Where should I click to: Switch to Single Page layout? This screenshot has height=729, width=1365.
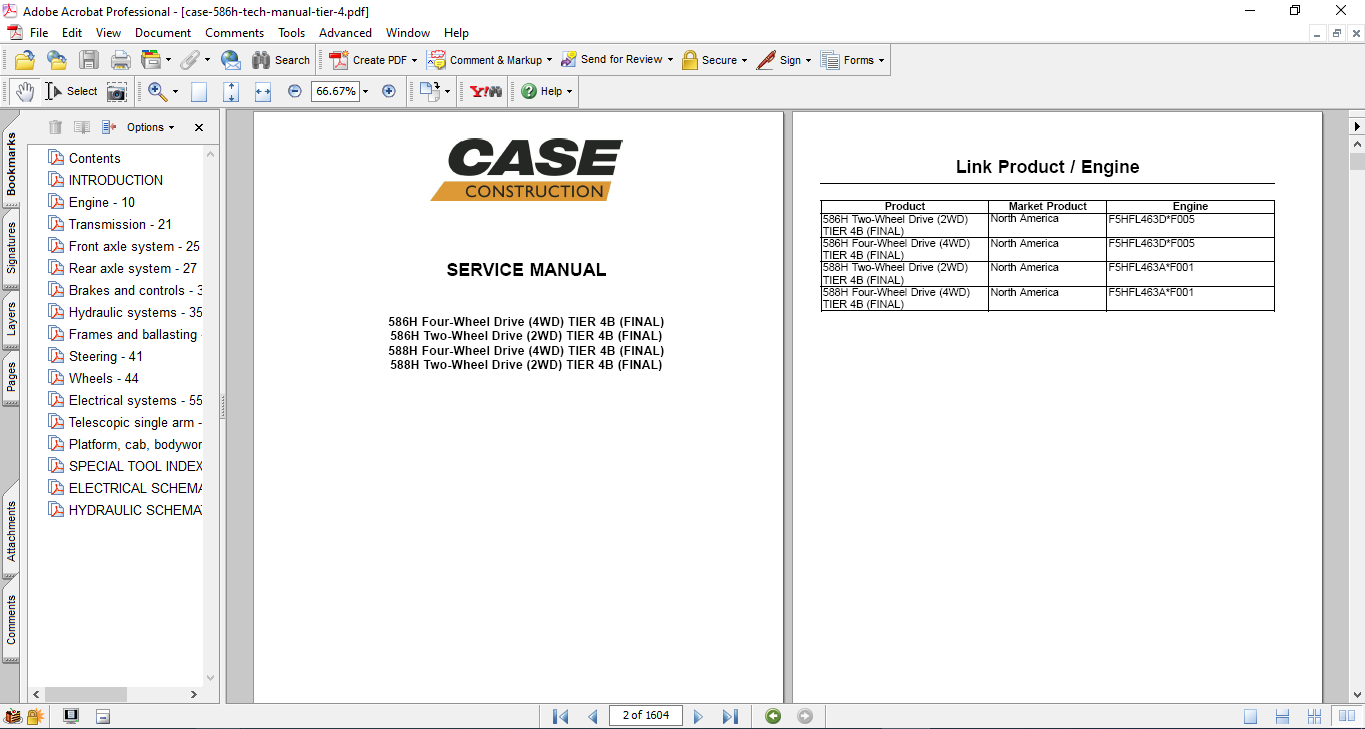(1251, 716)
